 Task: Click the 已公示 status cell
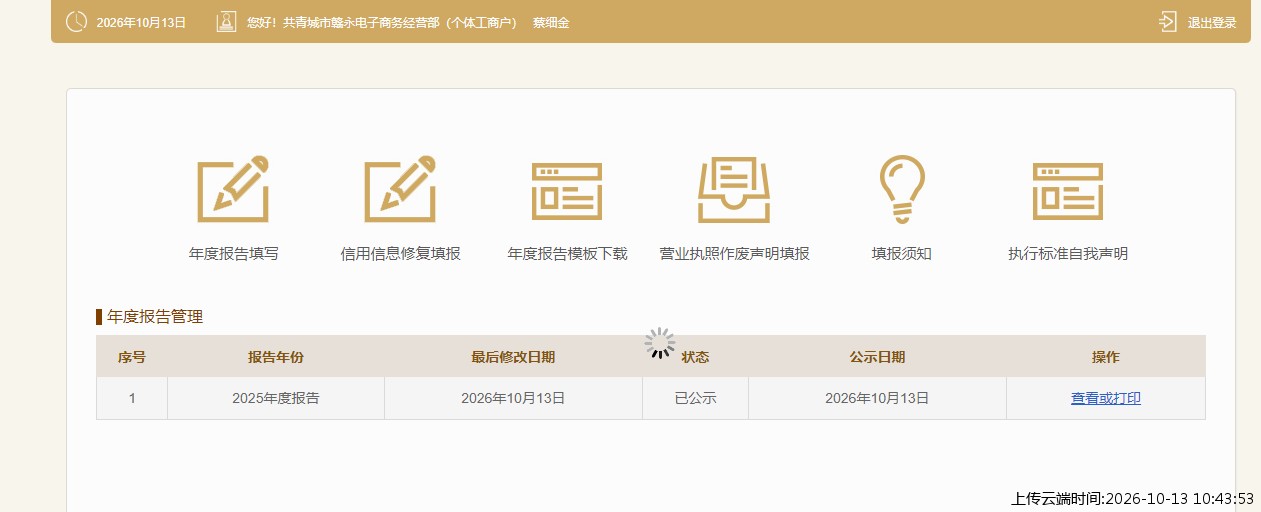696,398
